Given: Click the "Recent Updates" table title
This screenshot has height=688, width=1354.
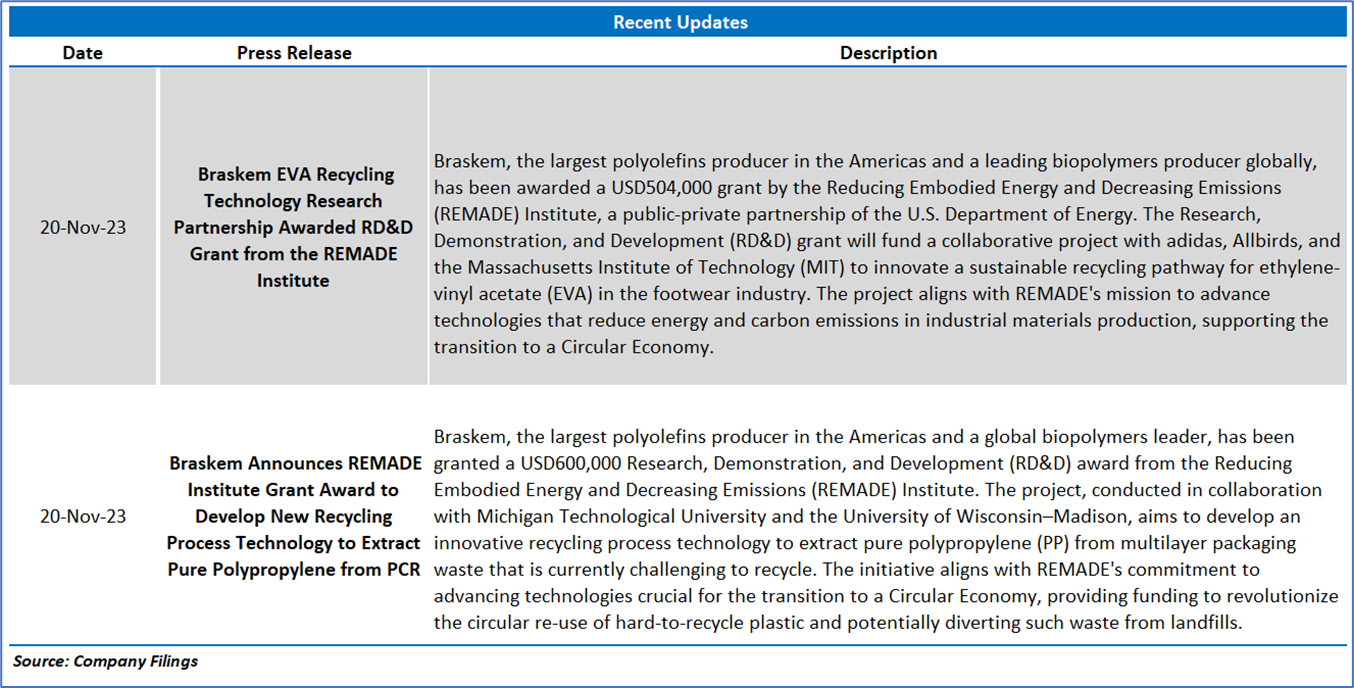Looking at the screenshot, I should coord(680,22).
